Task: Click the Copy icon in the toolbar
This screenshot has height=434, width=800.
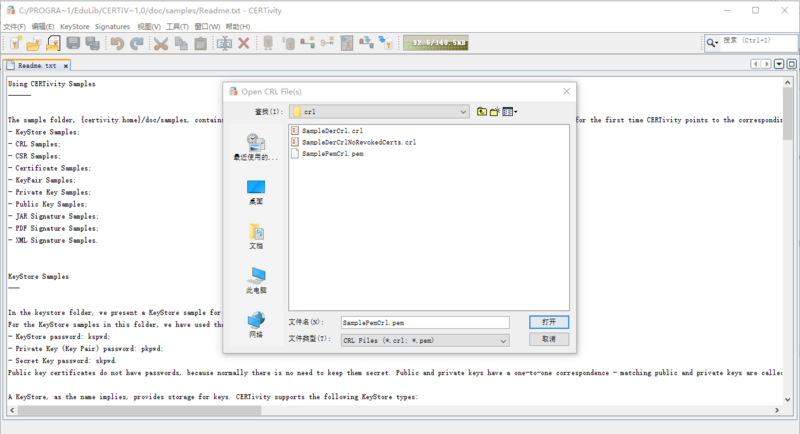Action: click(x=181, y=43)
